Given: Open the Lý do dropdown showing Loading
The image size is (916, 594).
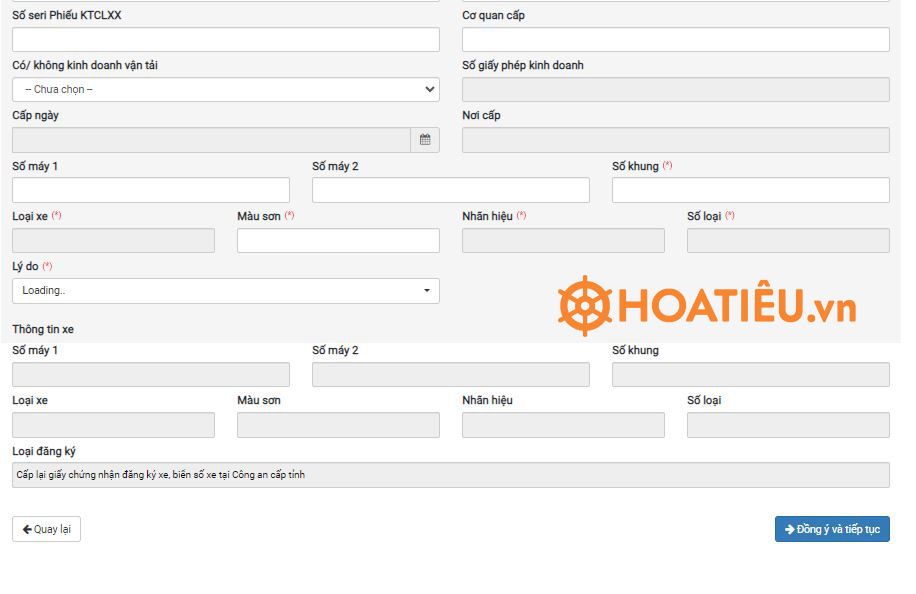Looking at the screenshot, I should click(225, 291).
